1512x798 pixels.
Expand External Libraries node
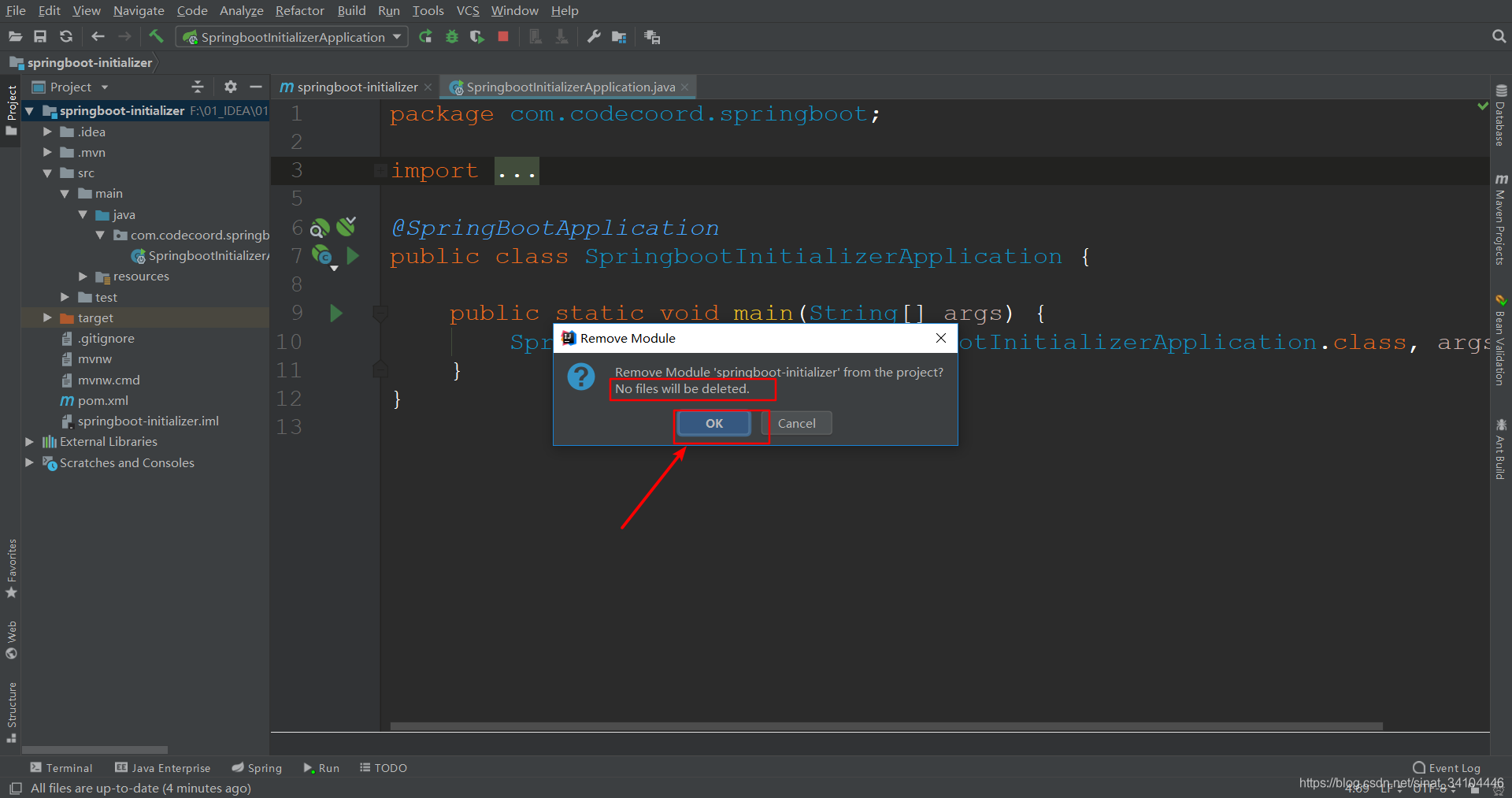pos(29,442)
